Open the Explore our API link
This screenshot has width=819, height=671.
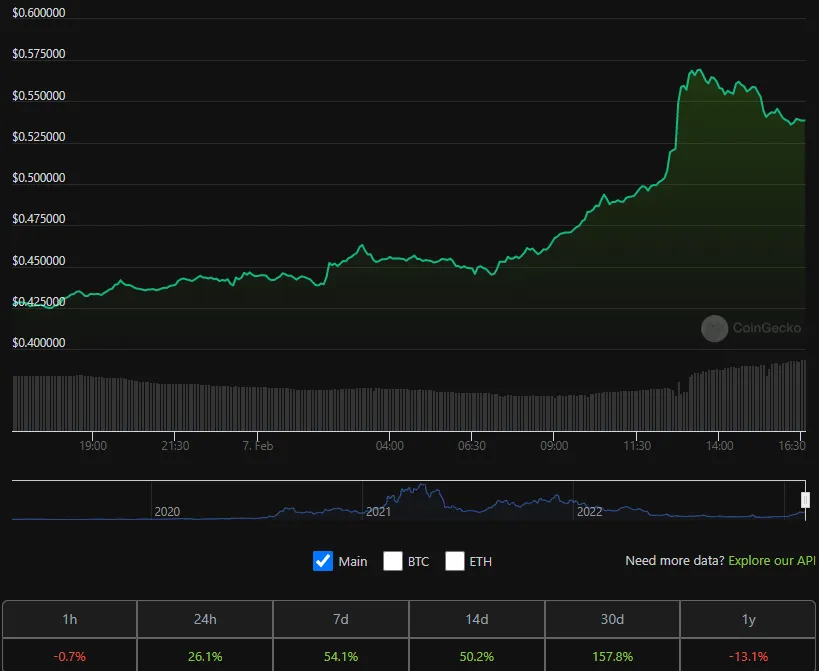pos(771,561)
